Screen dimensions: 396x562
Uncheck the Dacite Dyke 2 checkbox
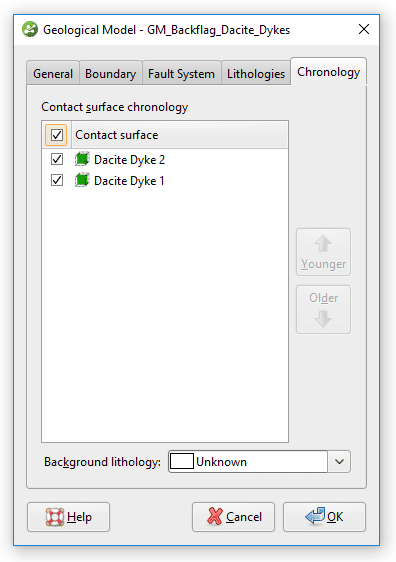[57, 159]
